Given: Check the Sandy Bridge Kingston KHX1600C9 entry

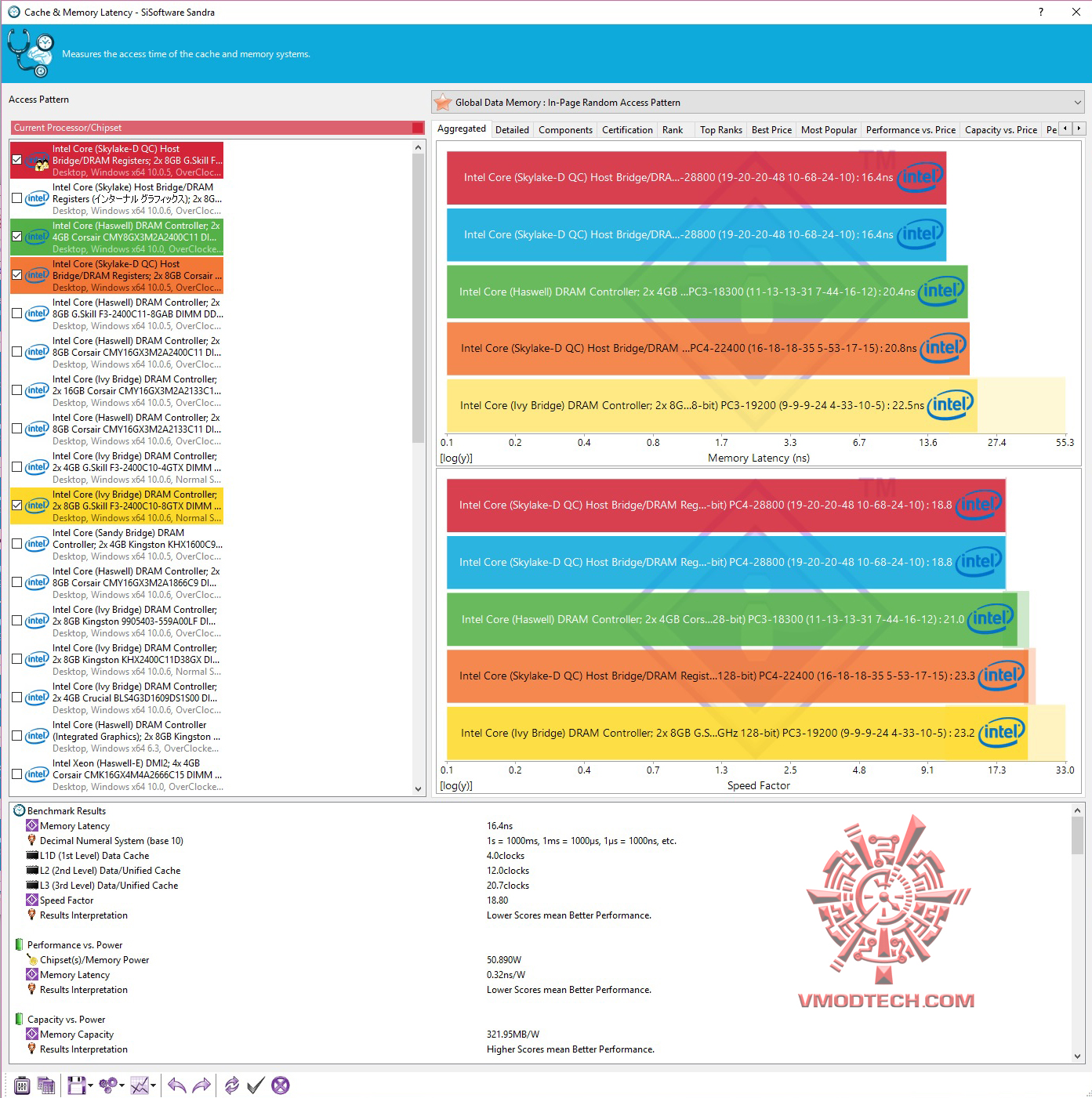Looking at the screenshot, I should pyautogui.click(x=17, y=544).
